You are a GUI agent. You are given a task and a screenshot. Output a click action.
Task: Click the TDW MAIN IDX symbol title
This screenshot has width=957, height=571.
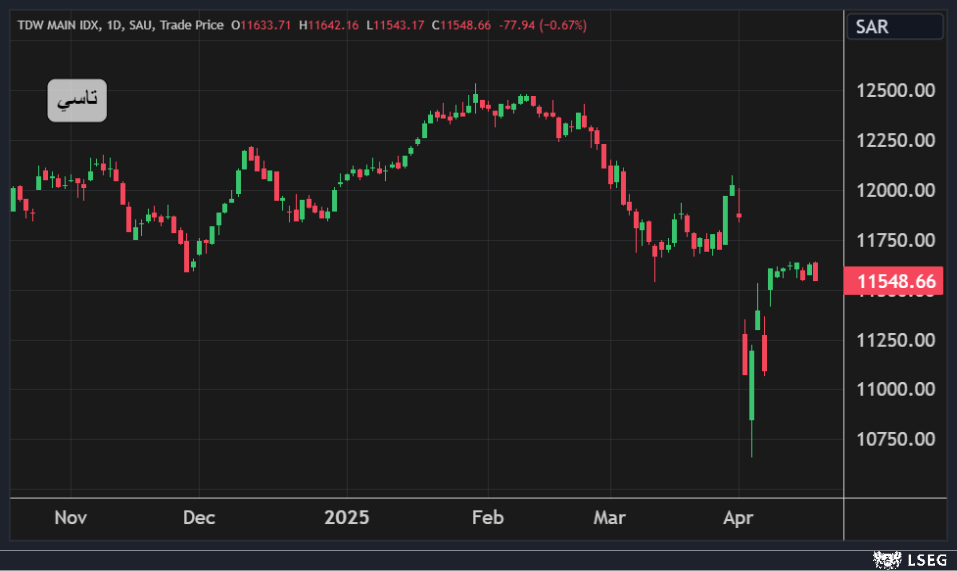pyautogui.click(x=57, y=24)
